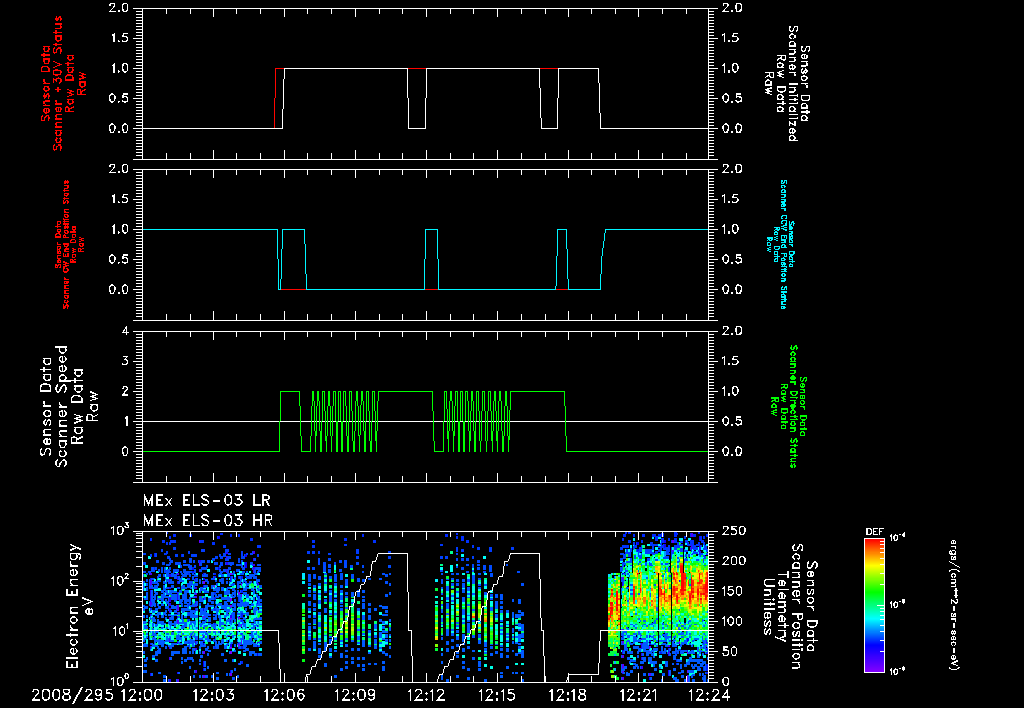Viewport: 1024px width, 708px height.
Task: Click the 3 tick on Scanner Speed axis
Action: [x=125, y=361]
